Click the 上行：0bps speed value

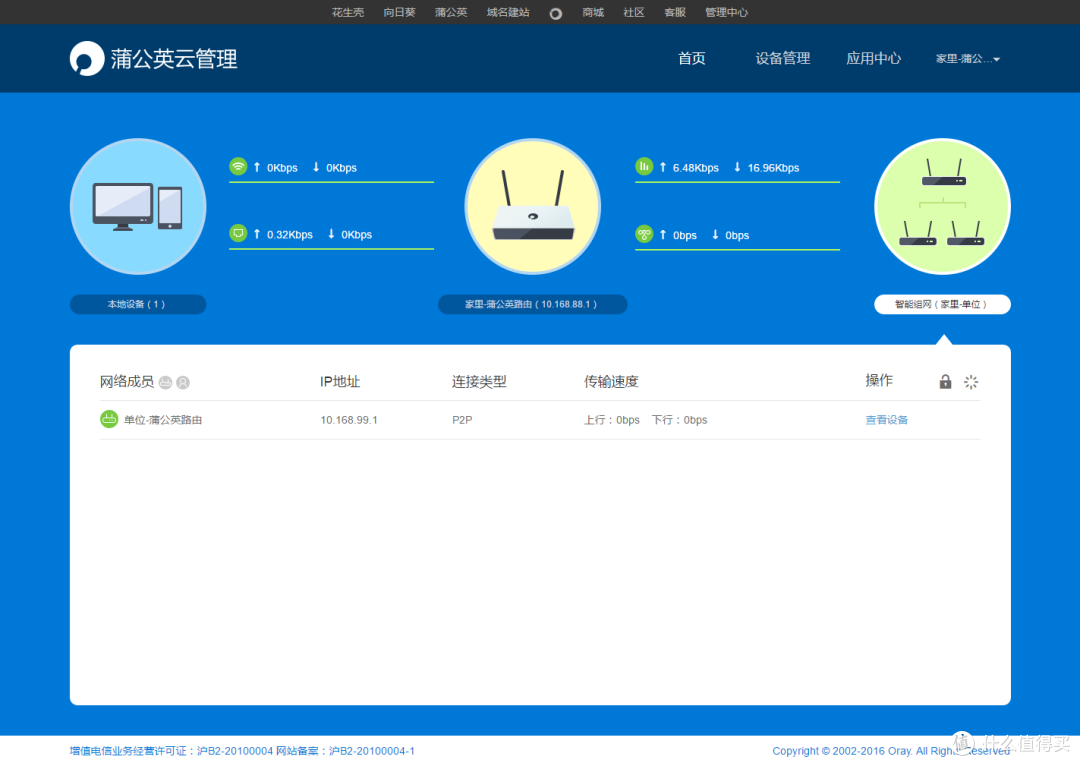point(612,420)
